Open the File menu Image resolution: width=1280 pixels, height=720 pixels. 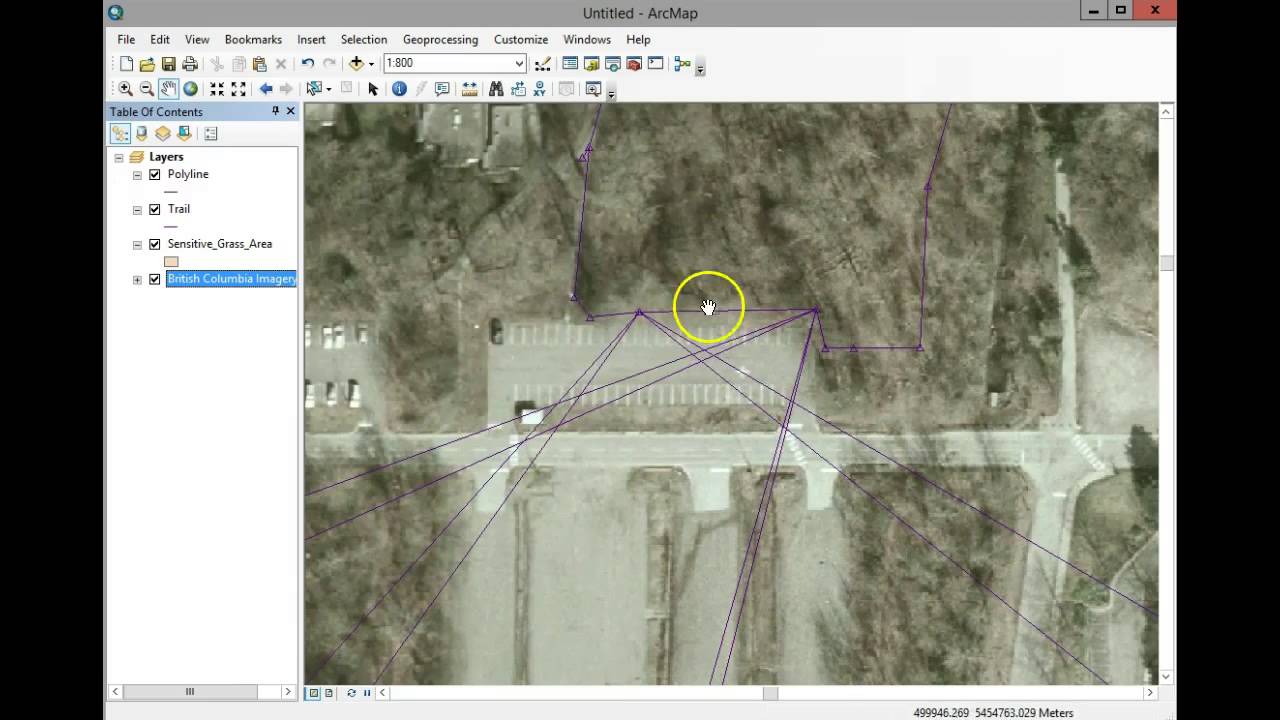(126, 39)
